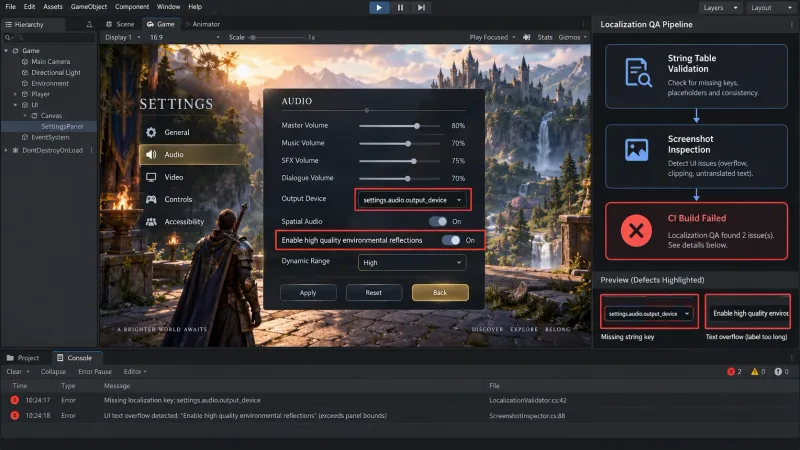Screen dimensions: 800x450
Task: Click the String Table Validation document icon
Action: [x=638, y=72]
